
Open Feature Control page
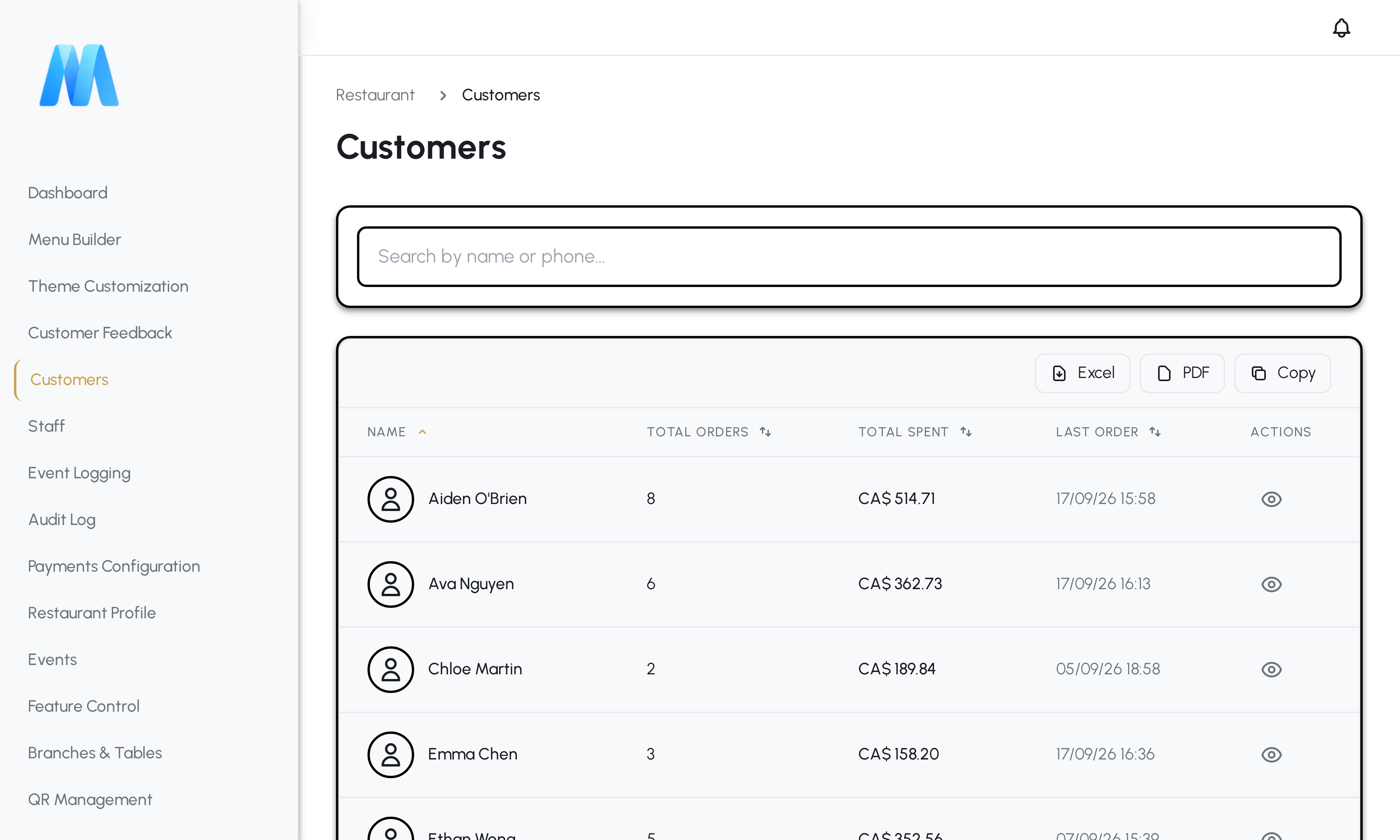tap(83, 706)
